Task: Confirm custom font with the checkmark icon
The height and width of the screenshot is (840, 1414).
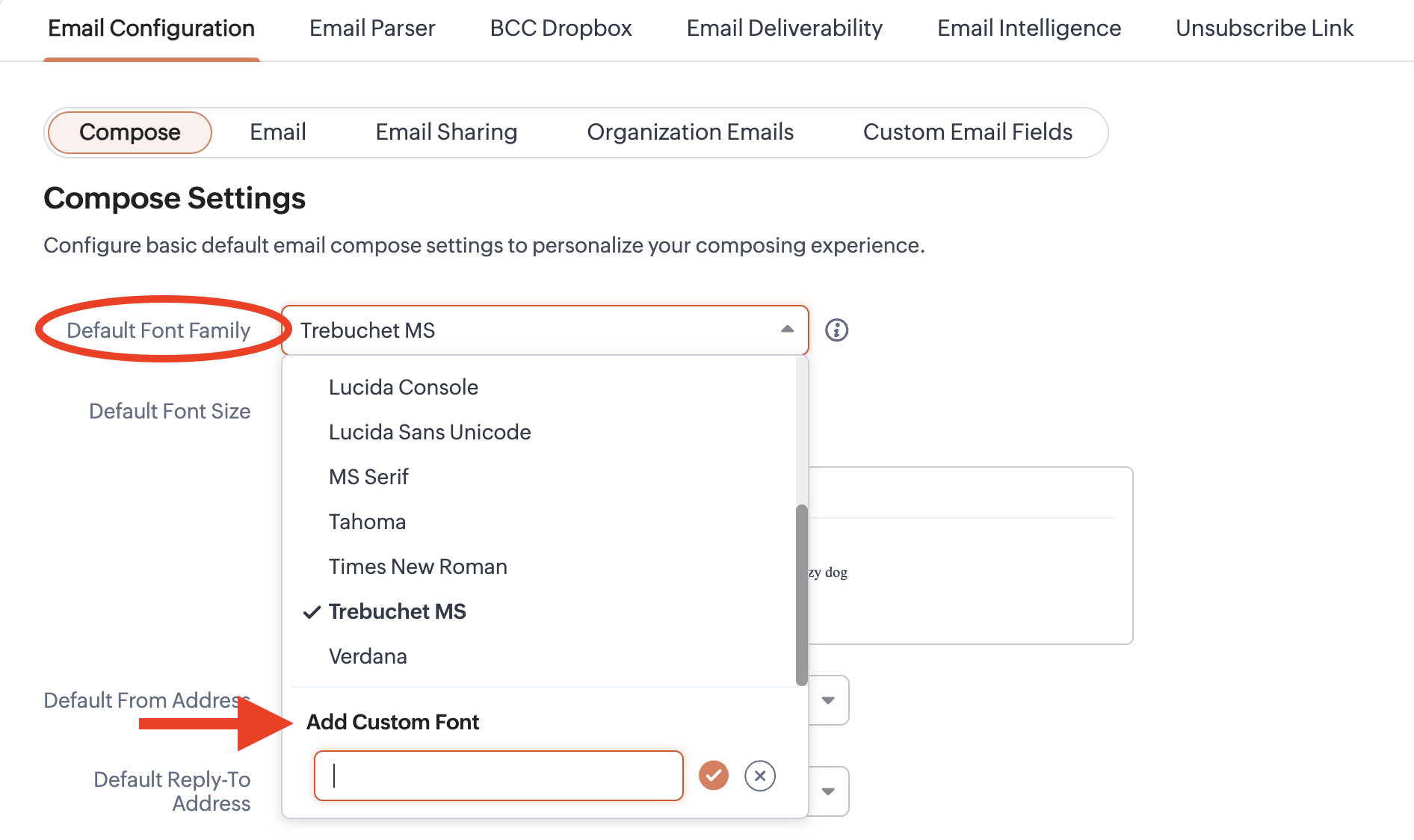Action: (x=714, y=776)
